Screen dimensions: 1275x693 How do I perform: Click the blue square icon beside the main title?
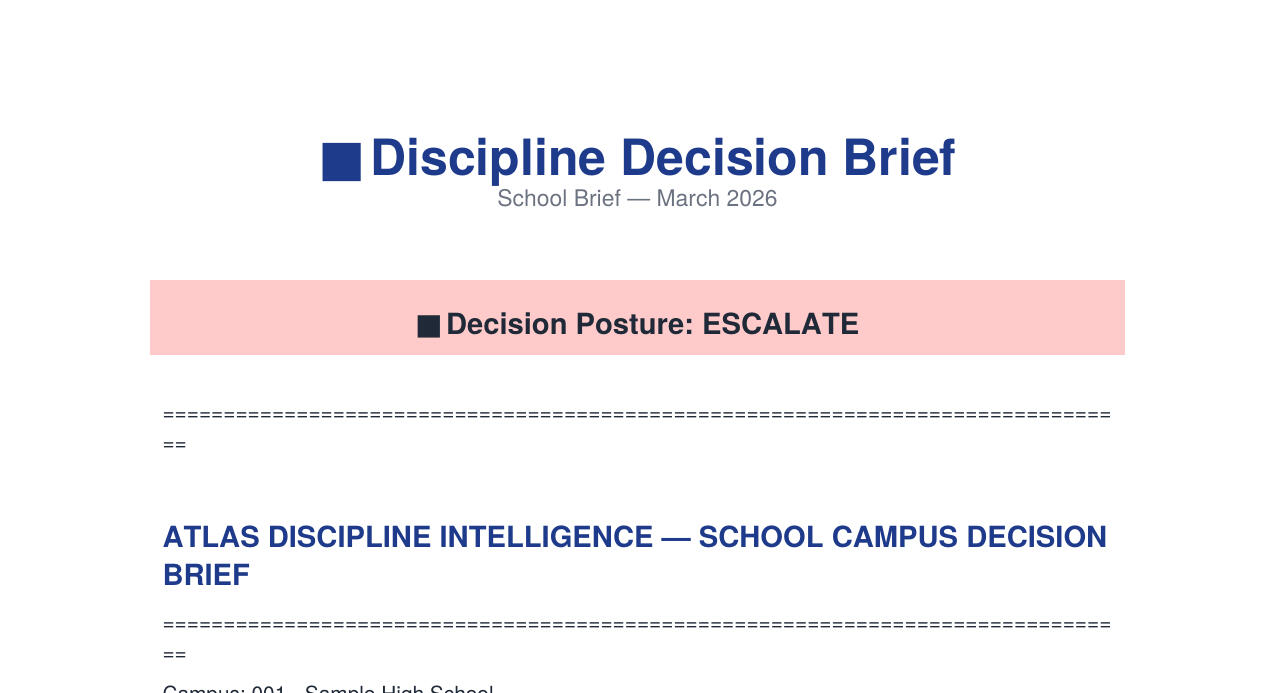coord(341,162)
